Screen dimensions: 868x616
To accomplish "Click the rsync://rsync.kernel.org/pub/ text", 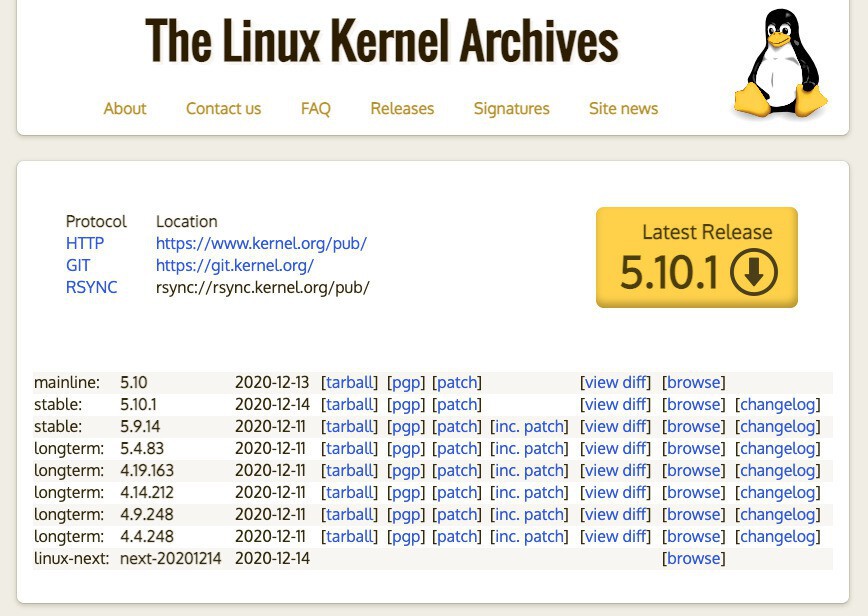I will coord(262,288).
